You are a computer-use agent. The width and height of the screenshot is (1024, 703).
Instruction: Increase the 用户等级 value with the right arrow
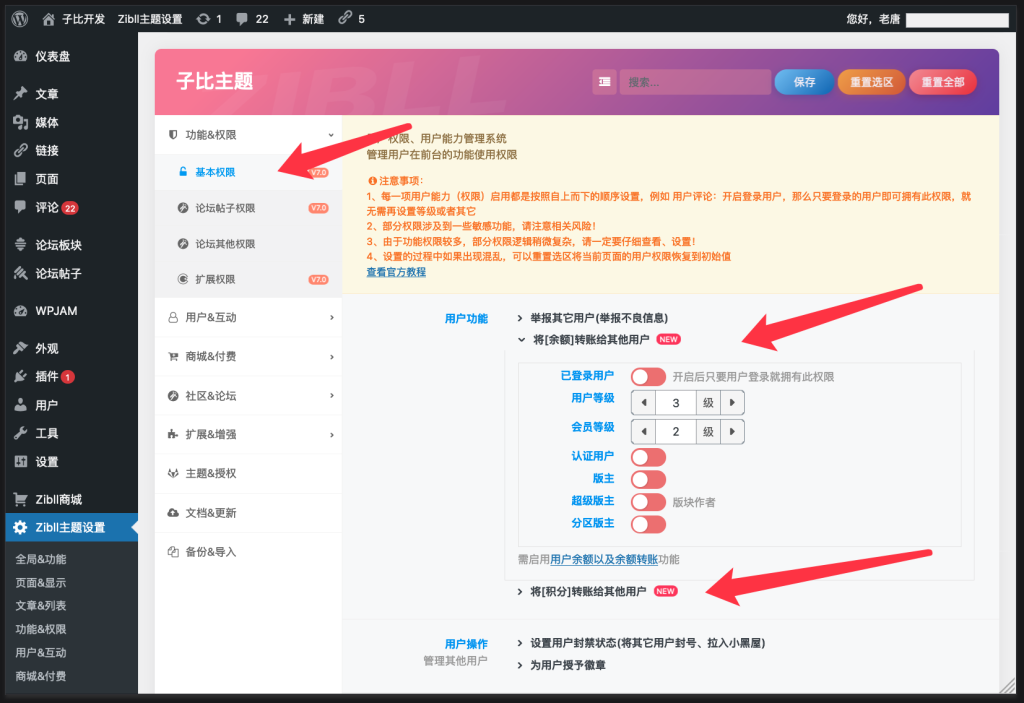point(732,402)
